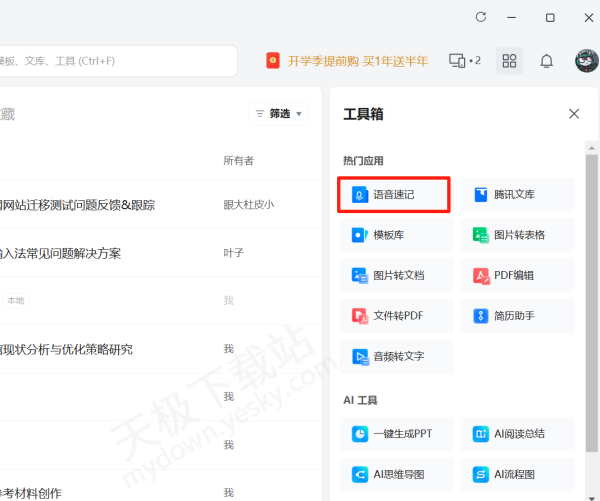Open 文件转PDF converter
This screenshot has height=501, width=600.
click(x=396, y=316)
